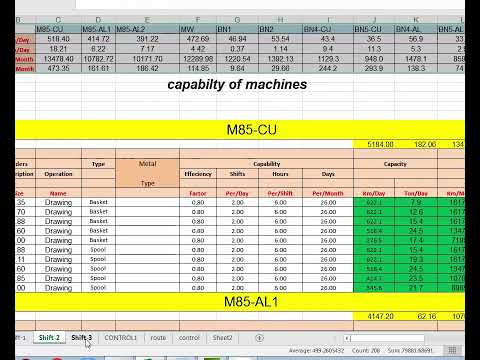Select column D header
The width and height of the screenshot is (480, 360).
98,20
